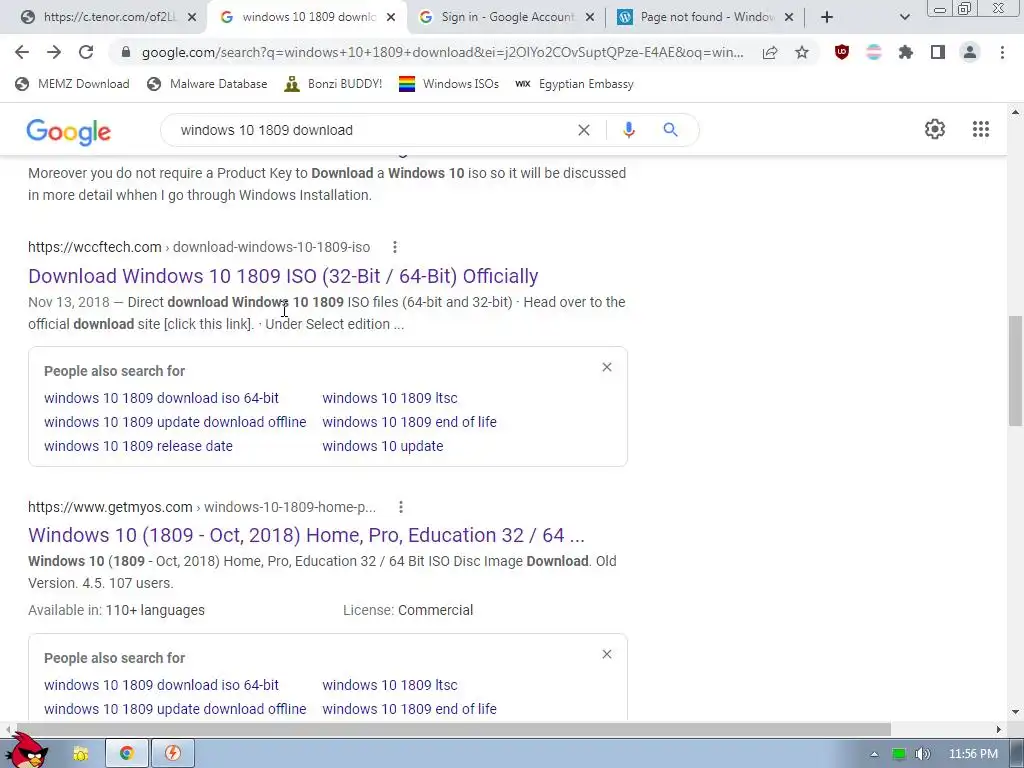Submit search with the magnifier icon
1024x768 pixels.
(x=670, y=130)
